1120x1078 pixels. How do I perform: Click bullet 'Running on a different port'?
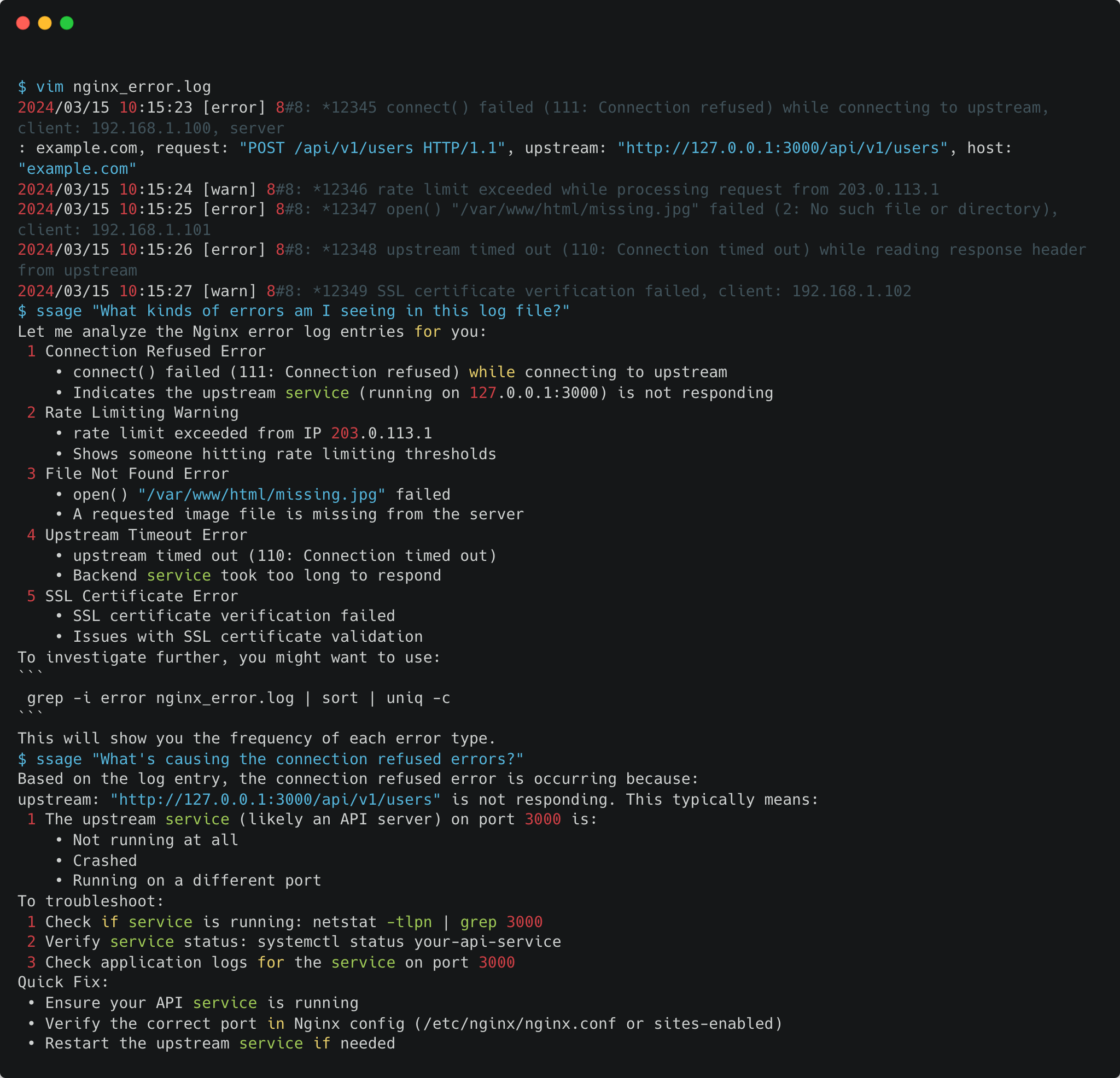click(188, 880)
